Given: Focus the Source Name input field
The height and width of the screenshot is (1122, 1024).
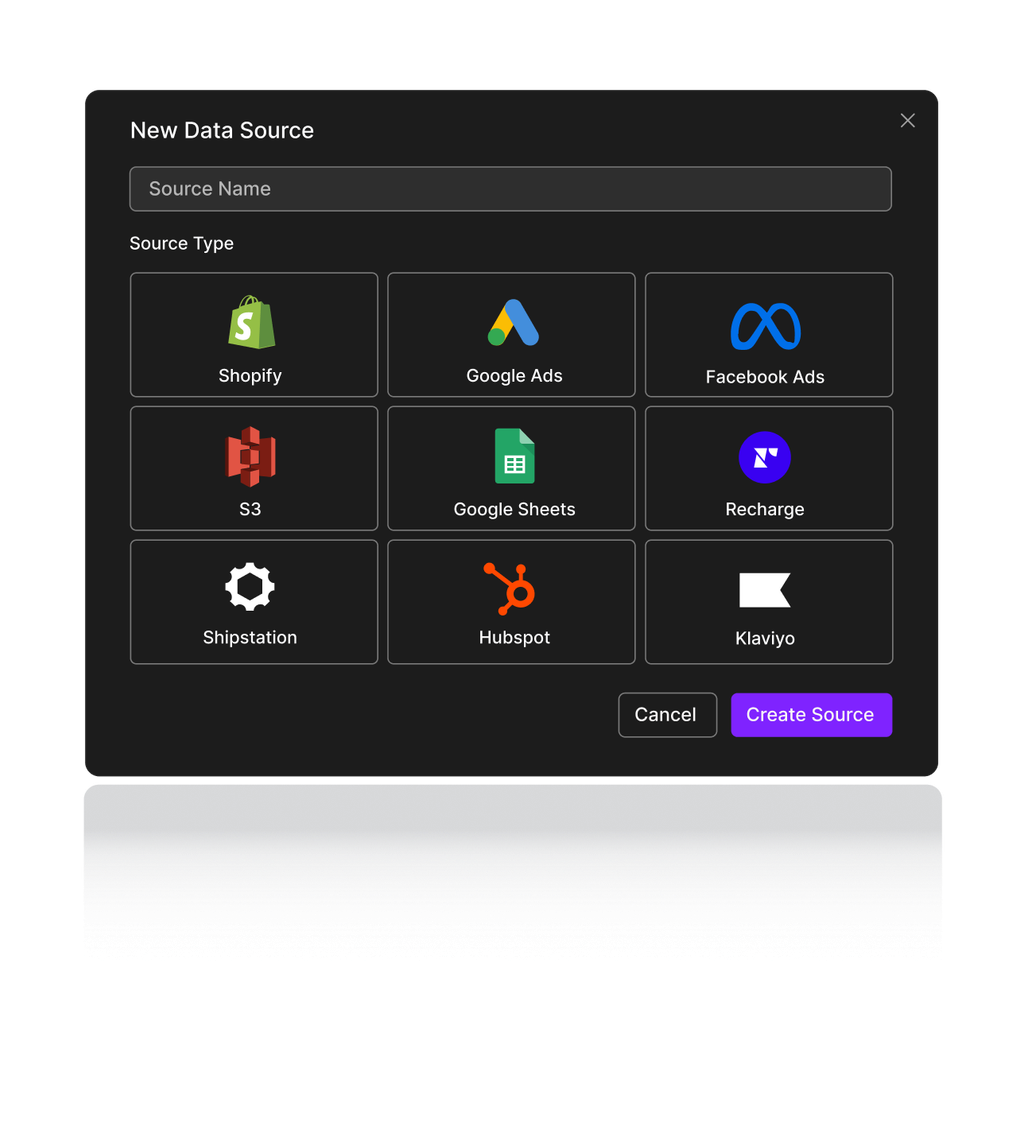Looking at the screenshot, I should [x=510, y=189].
